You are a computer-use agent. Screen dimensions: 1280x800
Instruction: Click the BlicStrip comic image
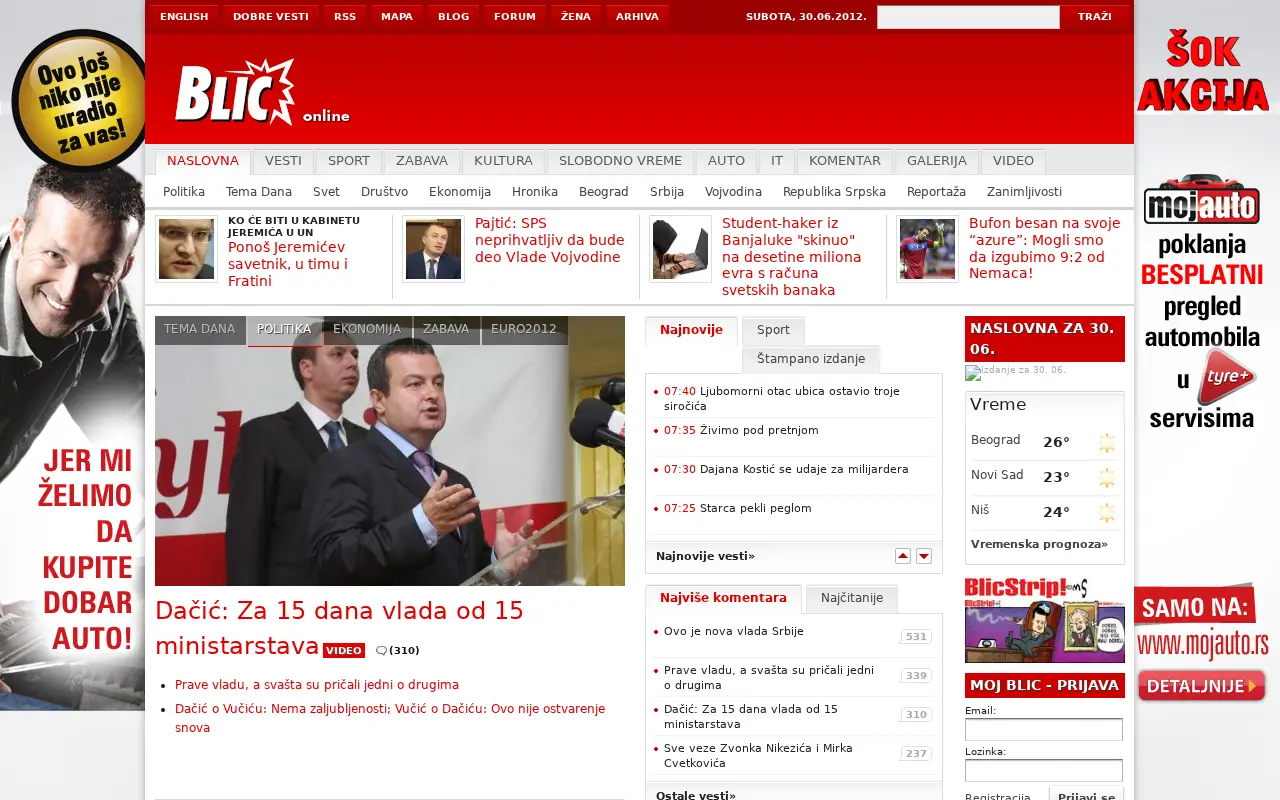(1045, 620)
